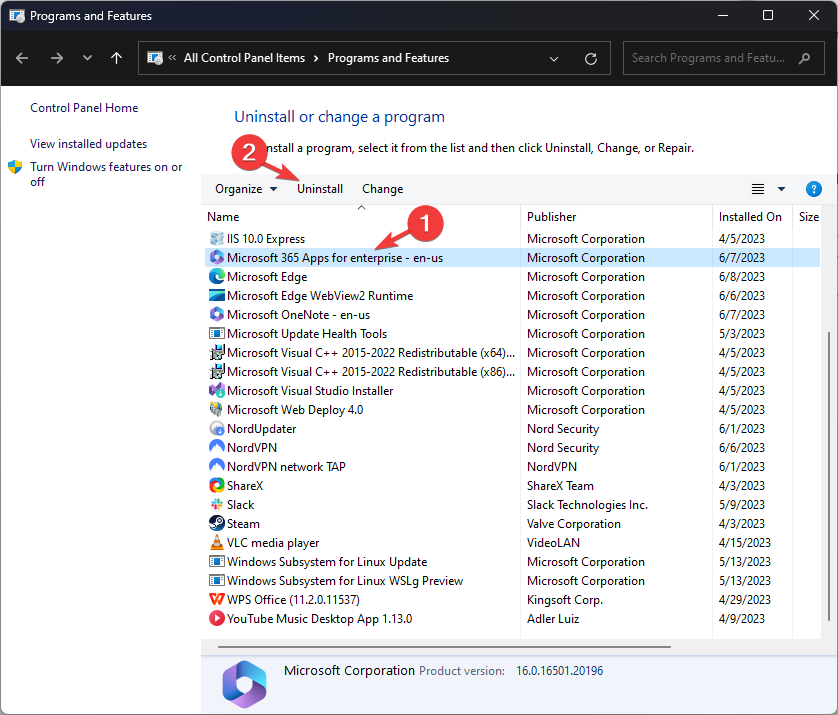Select the Steam icon
This screenshot has width=838, height=715.
pyautogui.click(x=216, y=523)
